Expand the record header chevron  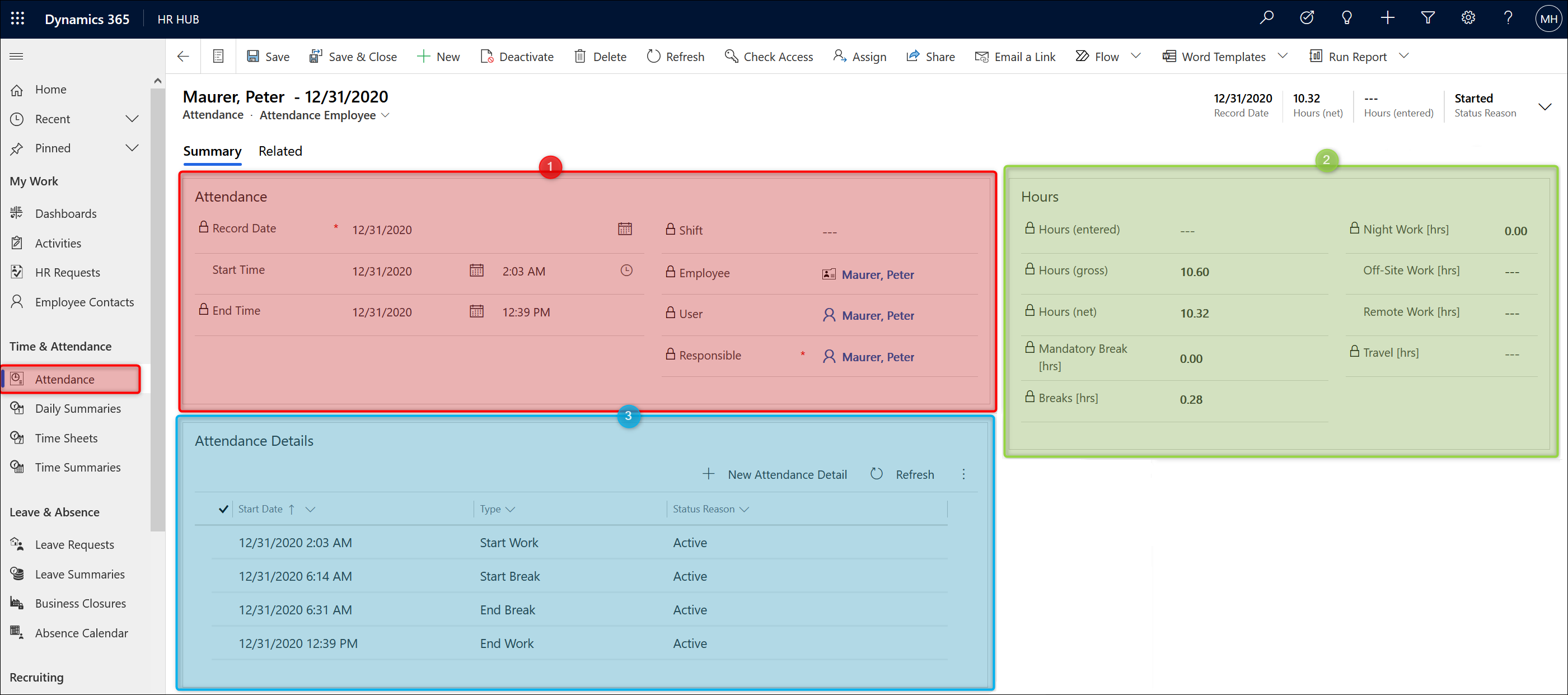[1544, 106]
